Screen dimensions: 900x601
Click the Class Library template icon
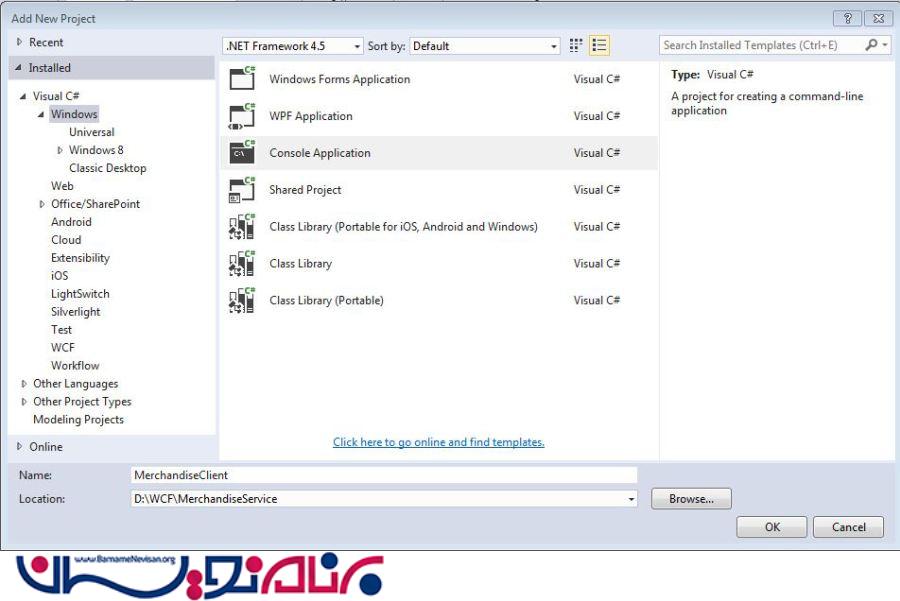(x=242, y=264)
